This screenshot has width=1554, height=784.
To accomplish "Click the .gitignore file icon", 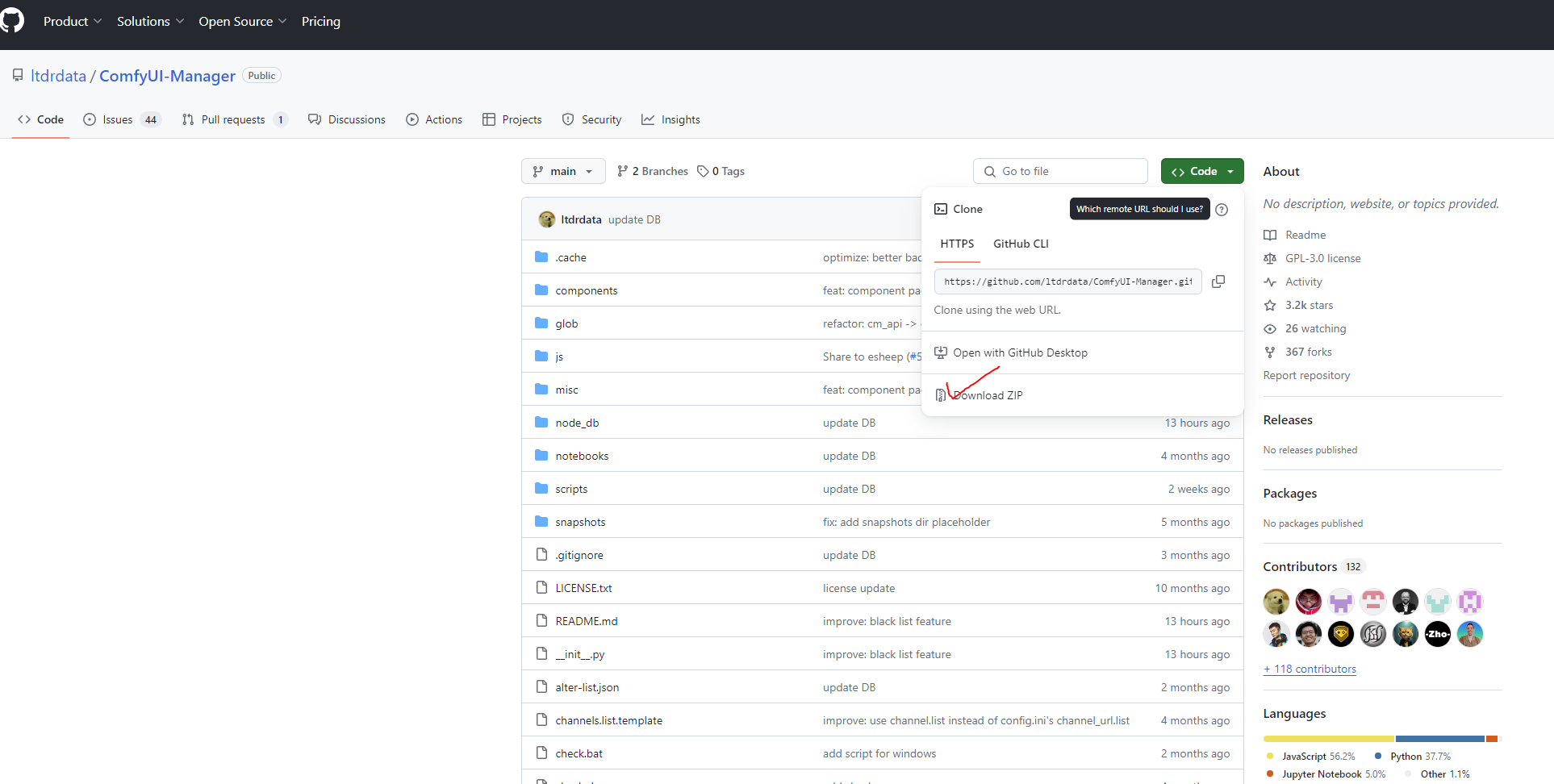I will (x=541, y=555).
